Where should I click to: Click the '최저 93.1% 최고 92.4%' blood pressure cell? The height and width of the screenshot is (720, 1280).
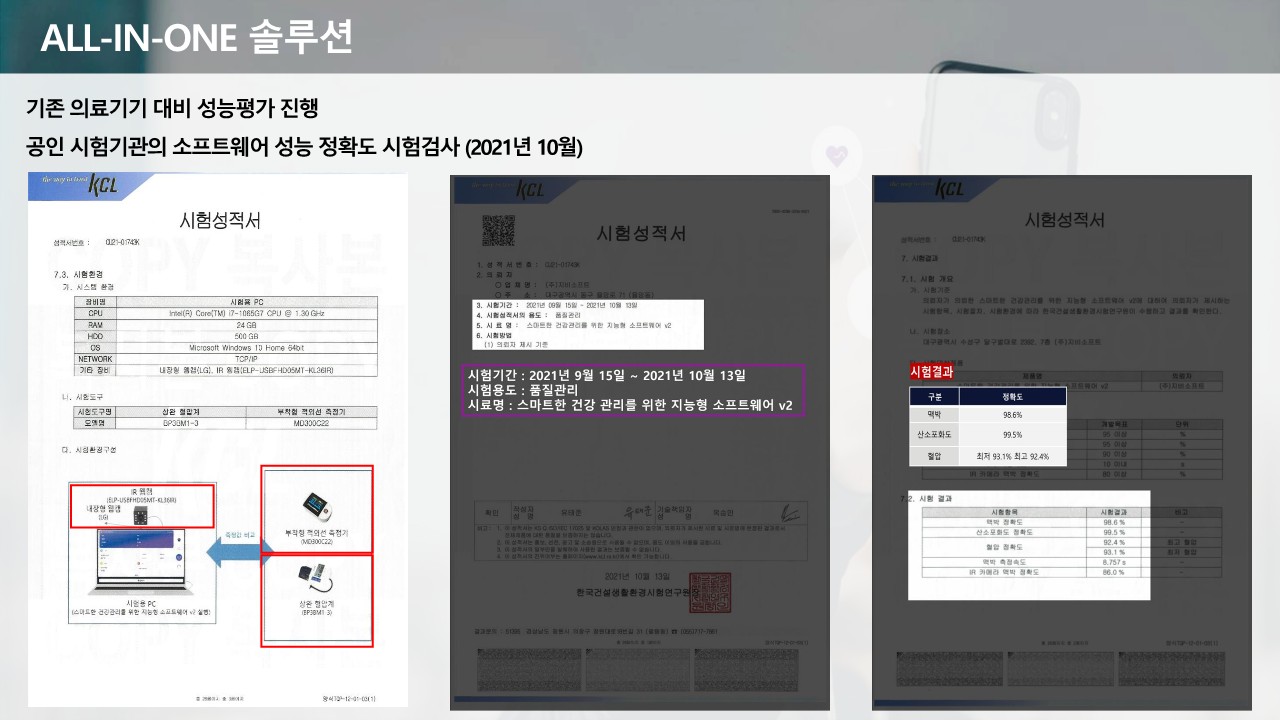1013,456
